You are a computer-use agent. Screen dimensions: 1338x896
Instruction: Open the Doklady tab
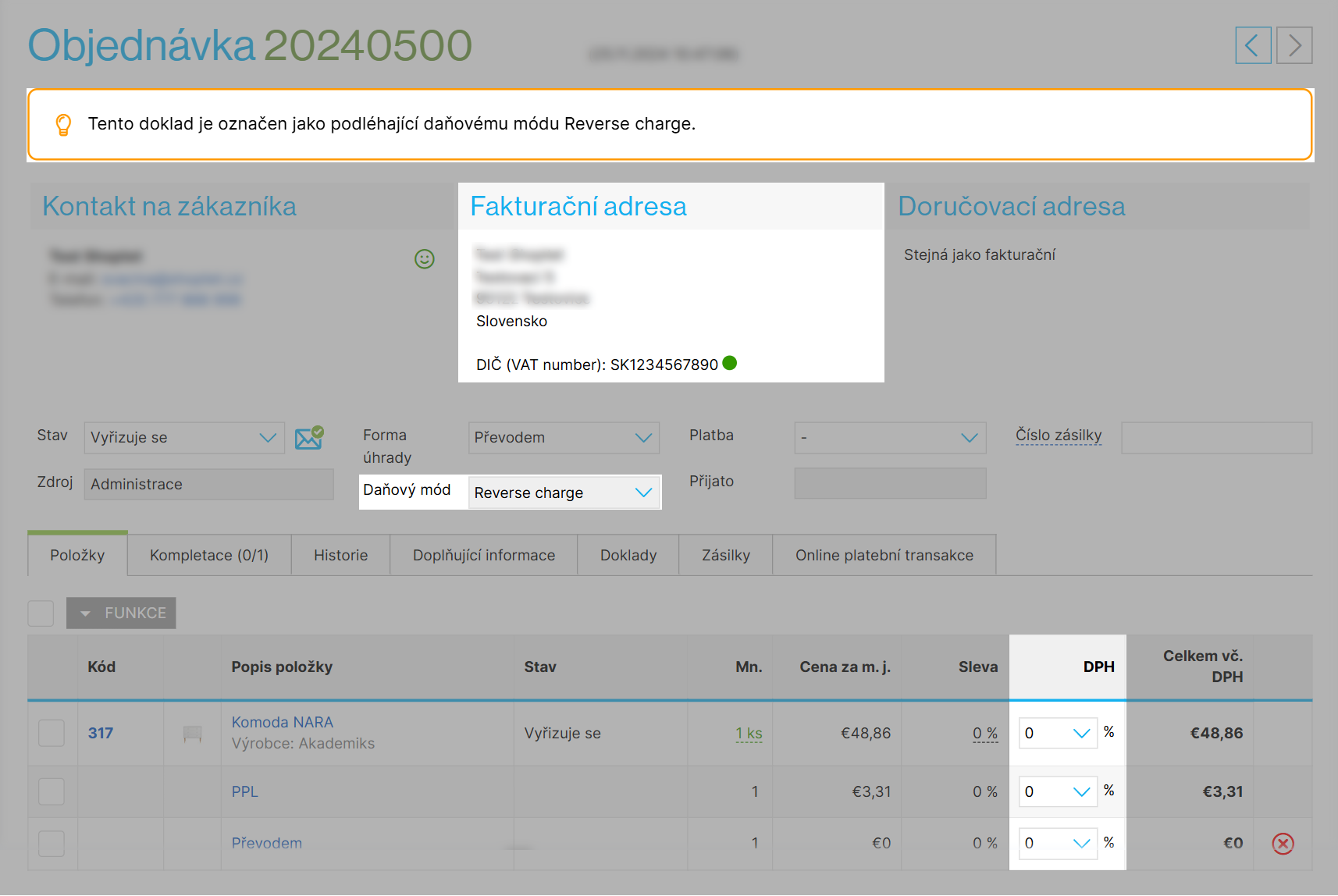click(x=628, y=555)
